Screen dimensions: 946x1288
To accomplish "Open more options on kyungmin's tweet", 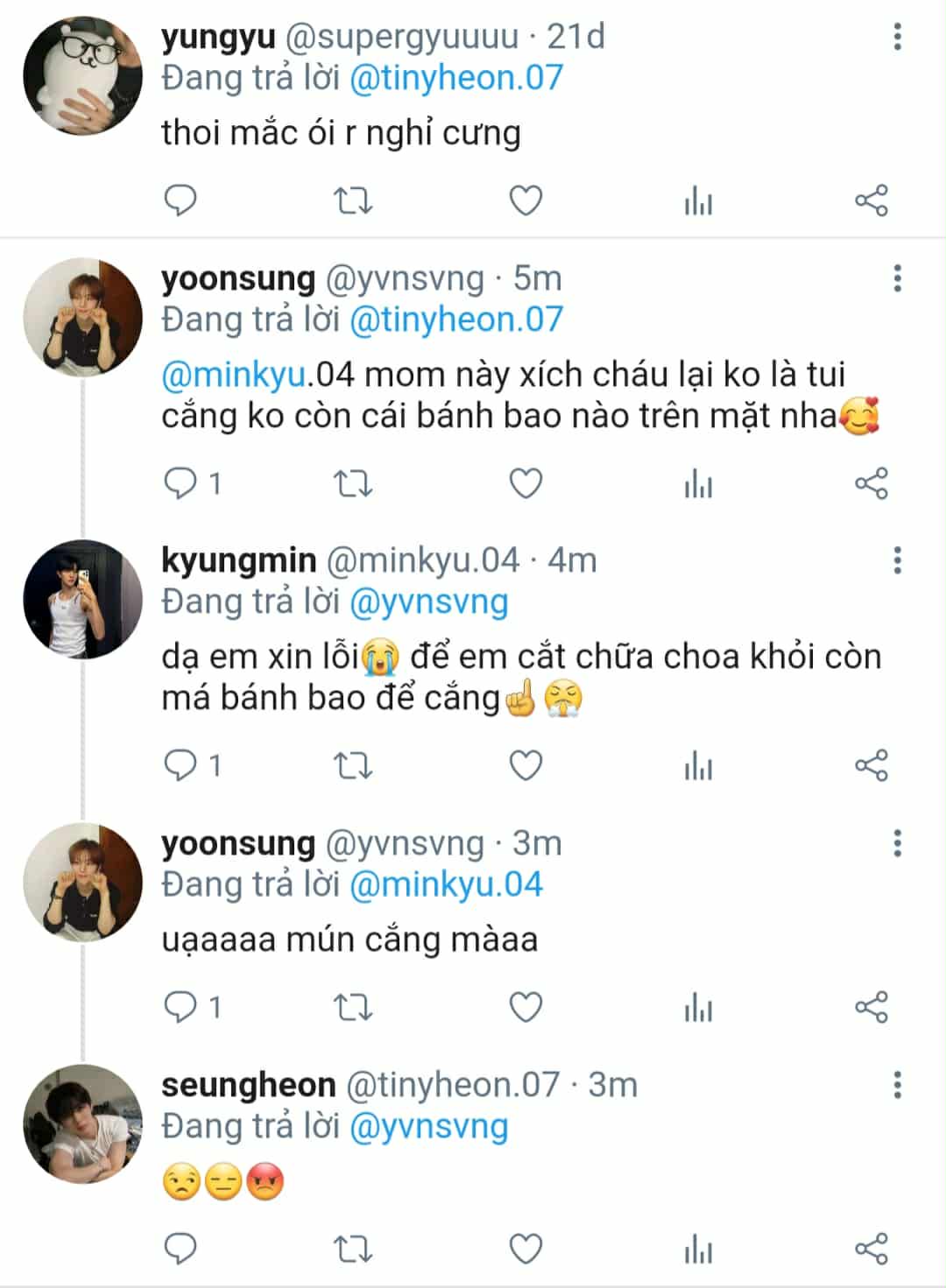I will (897, 560).
